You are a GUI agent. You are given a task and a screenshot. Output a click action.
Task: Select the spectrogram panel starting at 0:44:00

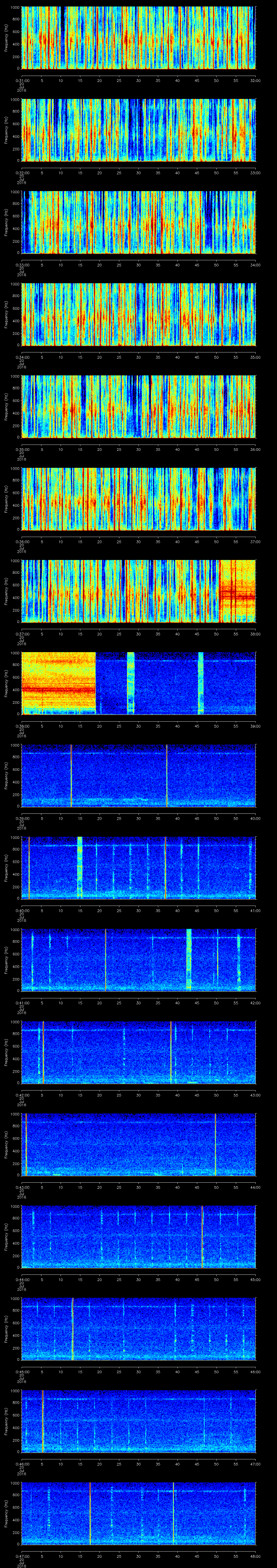click(x=139, y=1237)
